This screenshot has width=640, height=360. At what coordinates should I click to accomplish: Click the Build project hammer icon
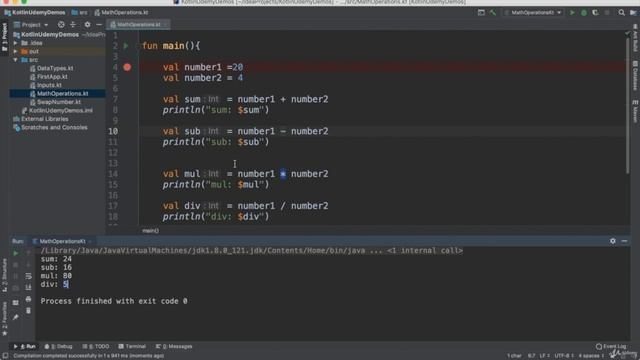click(493, 13)
